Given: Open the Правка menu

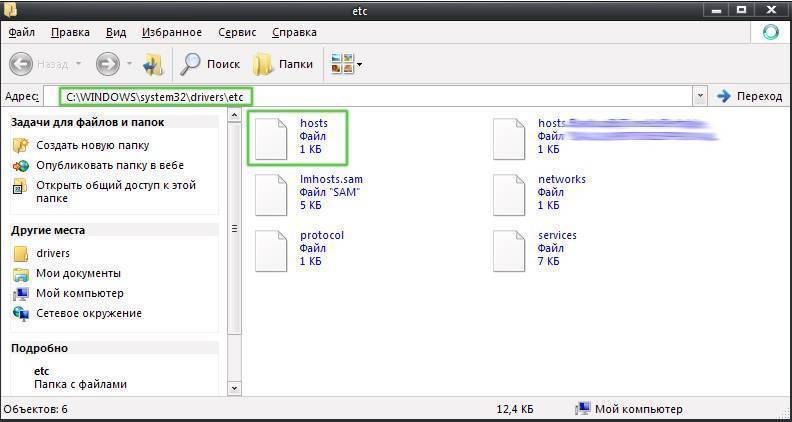Looking at the screenshot, I should click(70, 32).
